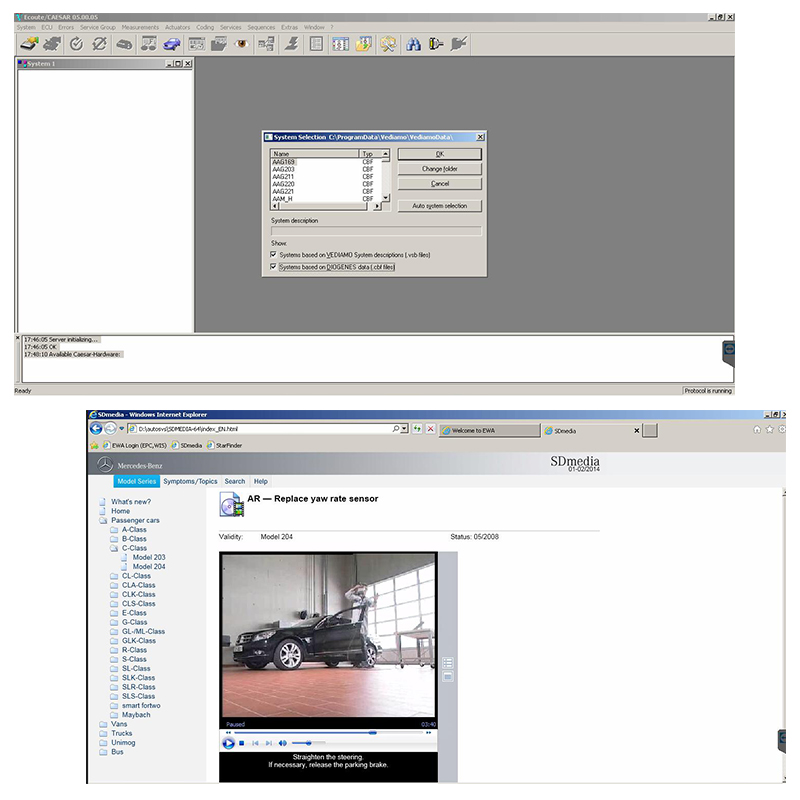This screenshot has height=800, width=800.
Task: Mute the video with the speaker icon
Action: [283, 743]
